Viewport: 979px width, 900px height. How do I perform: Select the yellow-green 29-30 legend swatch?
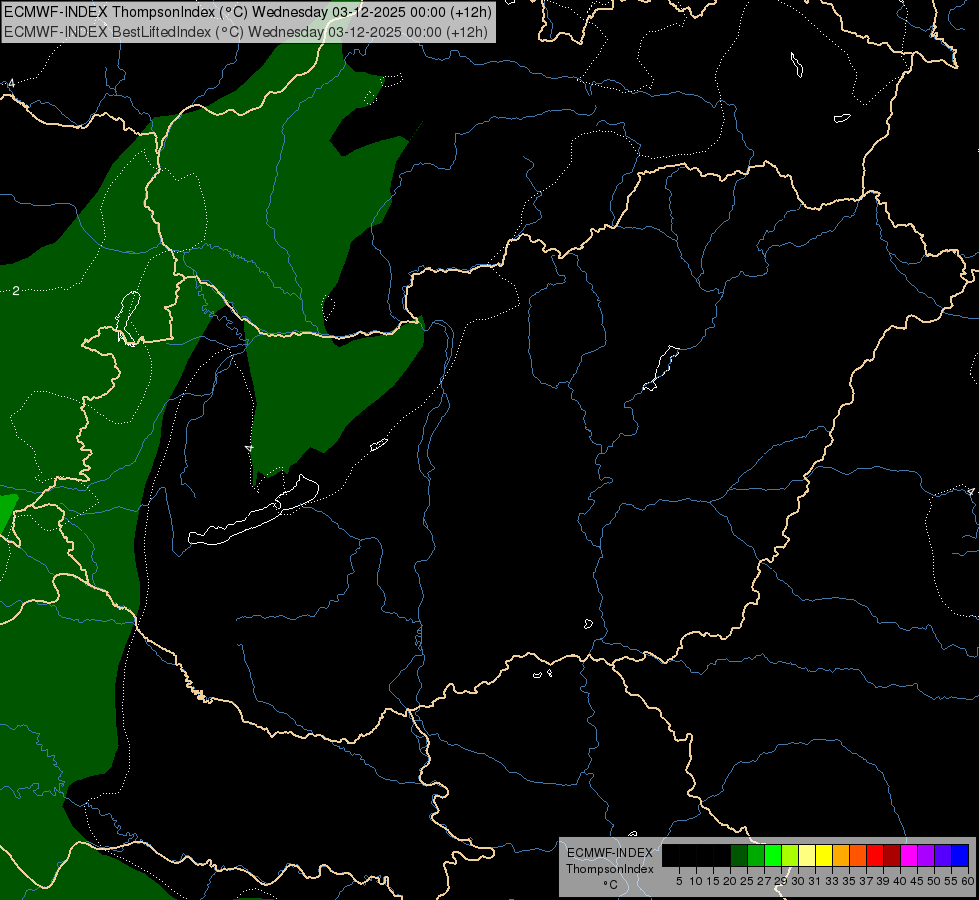[x=790, y=855]
